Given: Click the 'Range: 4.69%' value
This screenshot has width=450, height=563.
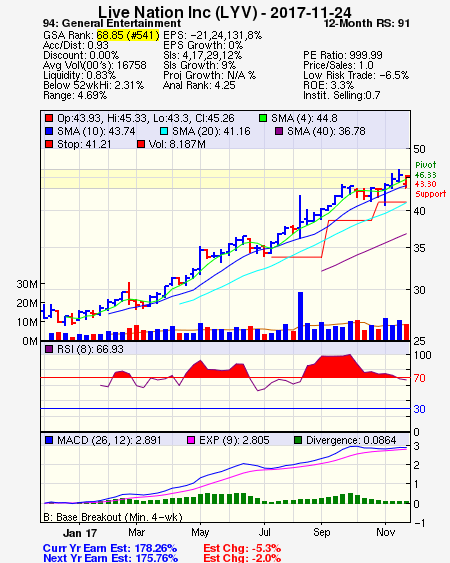Looking at the screenshot, I should click(75, 96).
